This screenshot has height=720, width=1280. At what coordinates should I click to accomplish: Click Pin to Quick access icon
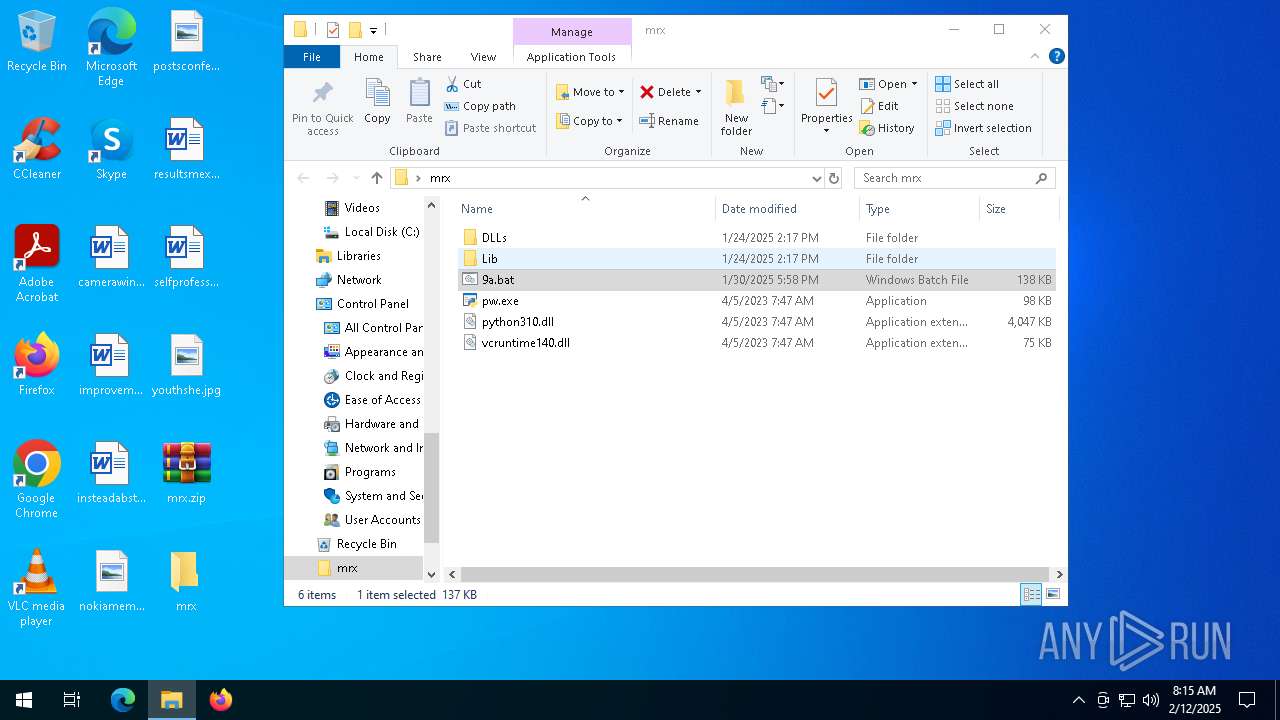[322, 94]
